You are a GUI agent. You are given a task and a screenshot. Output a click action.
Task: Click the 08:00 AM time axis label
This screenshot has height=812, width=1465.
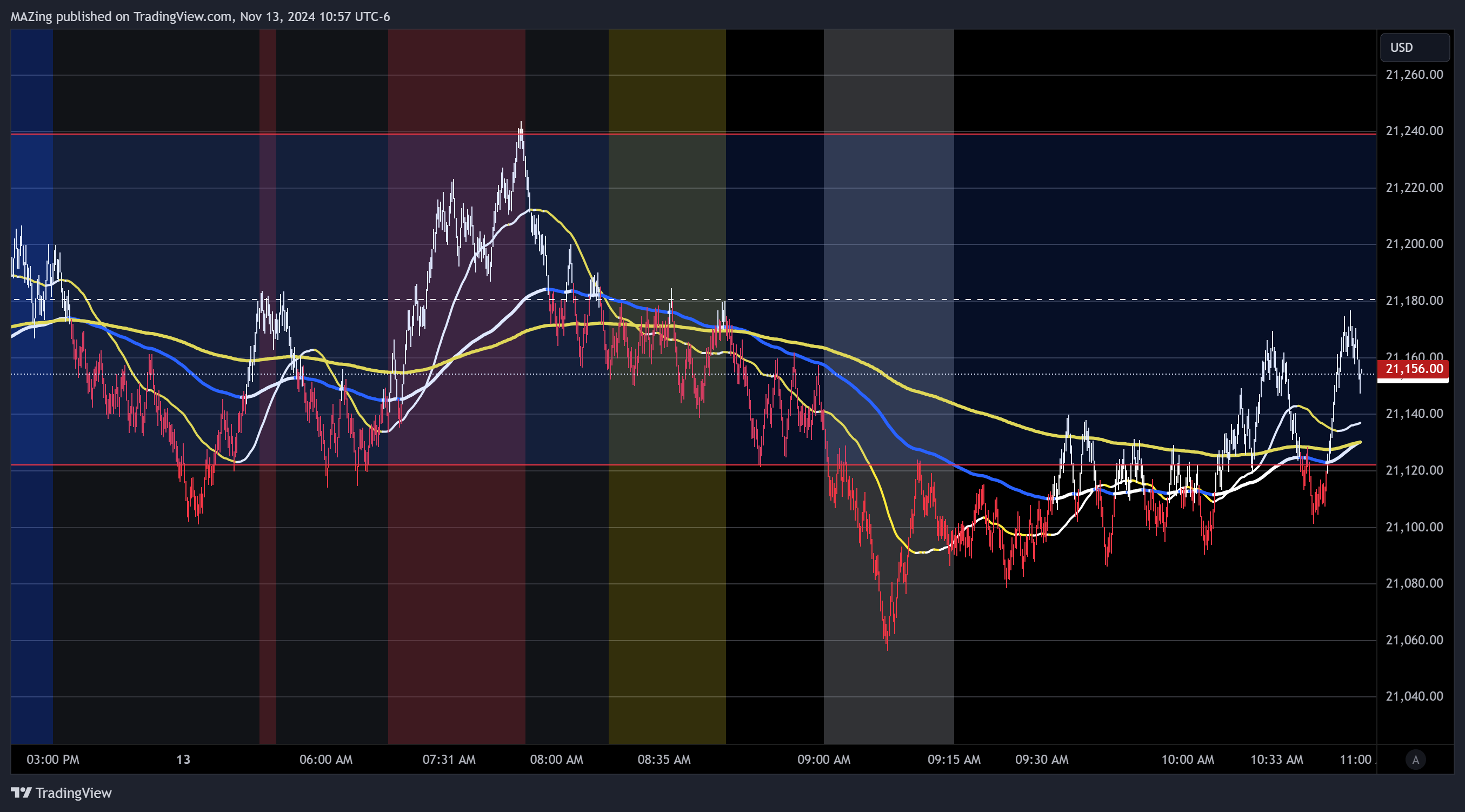click(x=556, y=760)
